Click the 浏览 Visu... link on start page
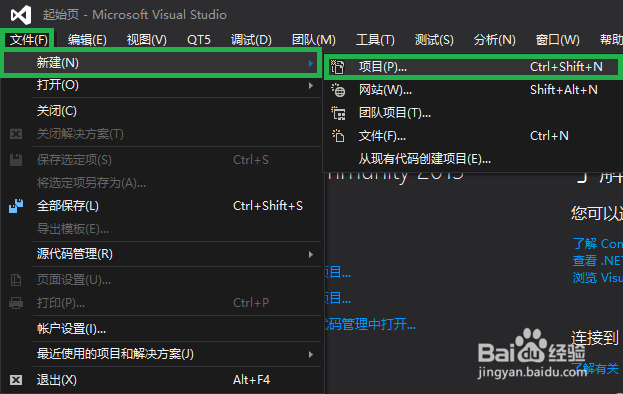The image size is (623, 394). tap(598, 277)
